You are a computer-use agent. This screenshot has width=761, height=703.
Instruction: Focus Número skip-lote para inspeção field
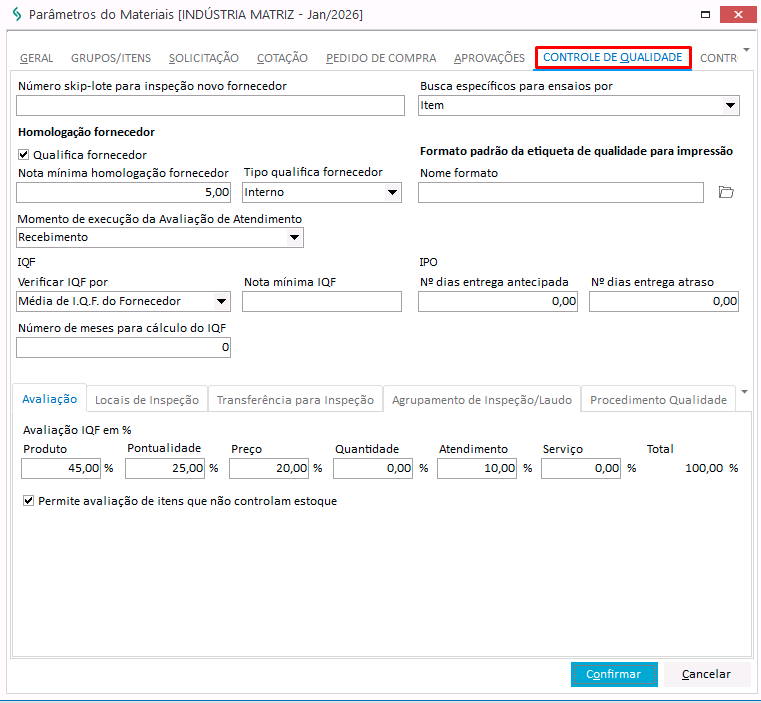pyautogui.click(x=210, y=105)
